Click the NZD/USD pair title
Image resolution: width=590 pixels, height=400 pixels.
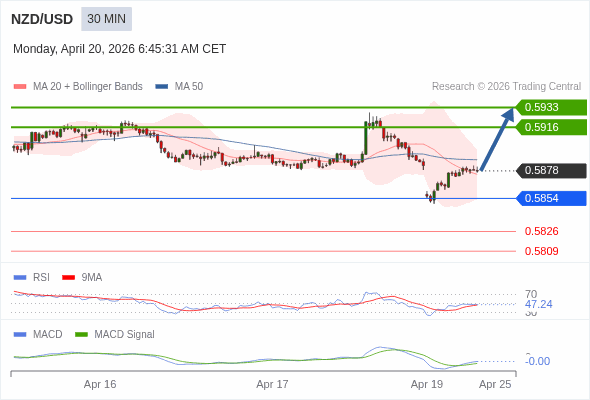pyautogui.click(x=42, y=19)
